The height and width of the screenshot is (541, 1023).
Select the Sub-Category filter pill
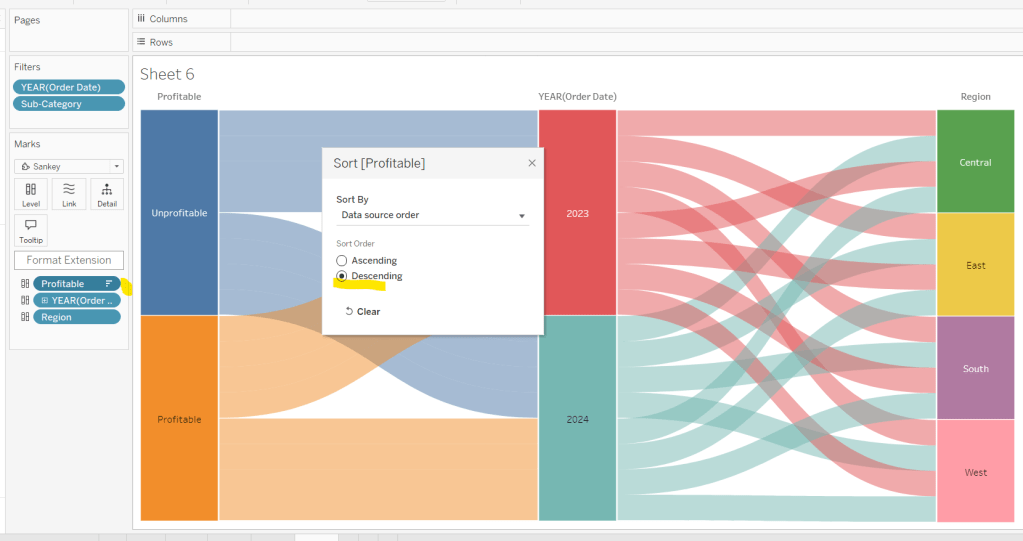point(69,104)
